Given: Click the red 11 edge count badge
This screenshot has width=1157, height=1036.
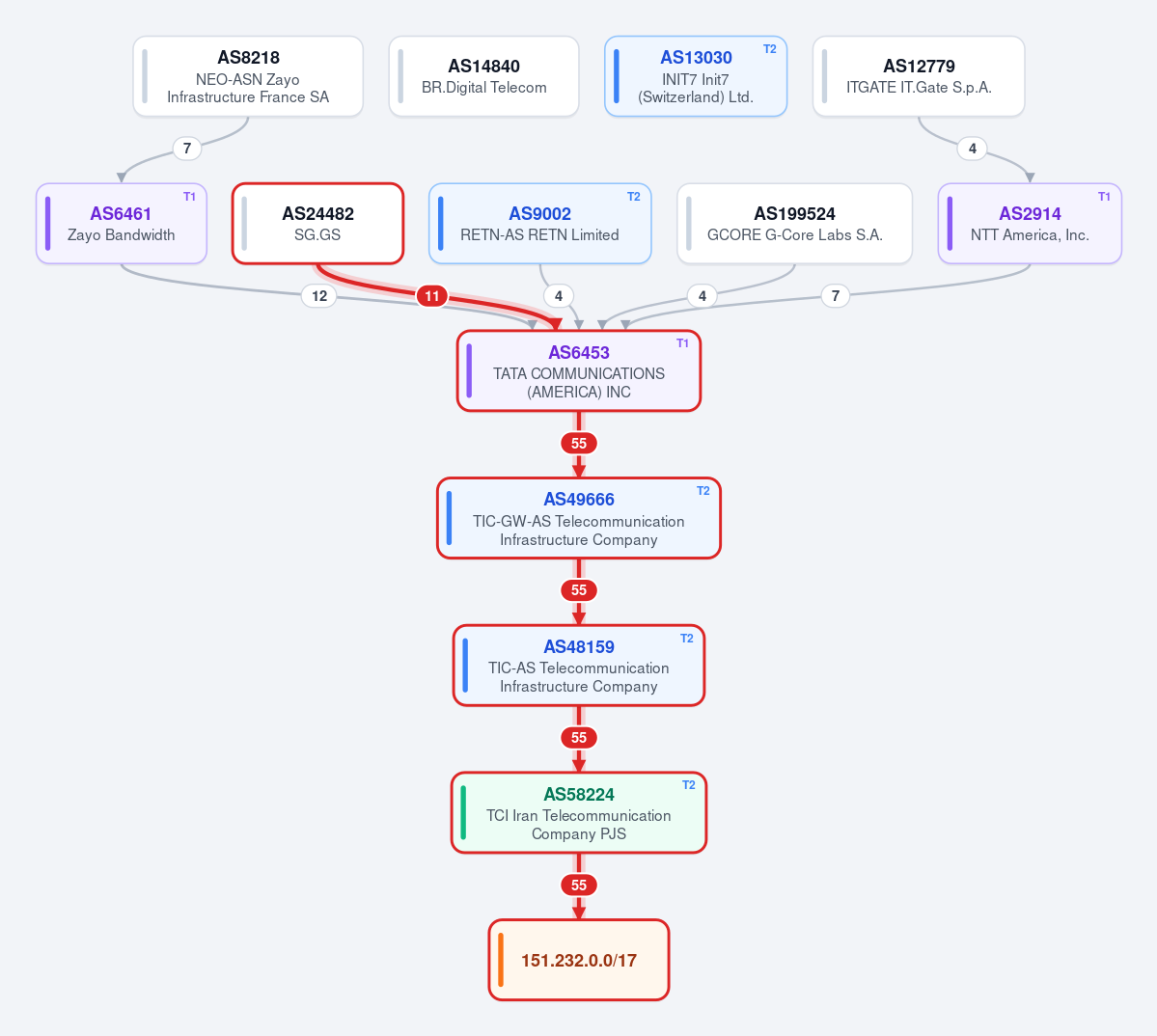Looking at the screenshot, I should pyautogui.click(x=431, y=296).
